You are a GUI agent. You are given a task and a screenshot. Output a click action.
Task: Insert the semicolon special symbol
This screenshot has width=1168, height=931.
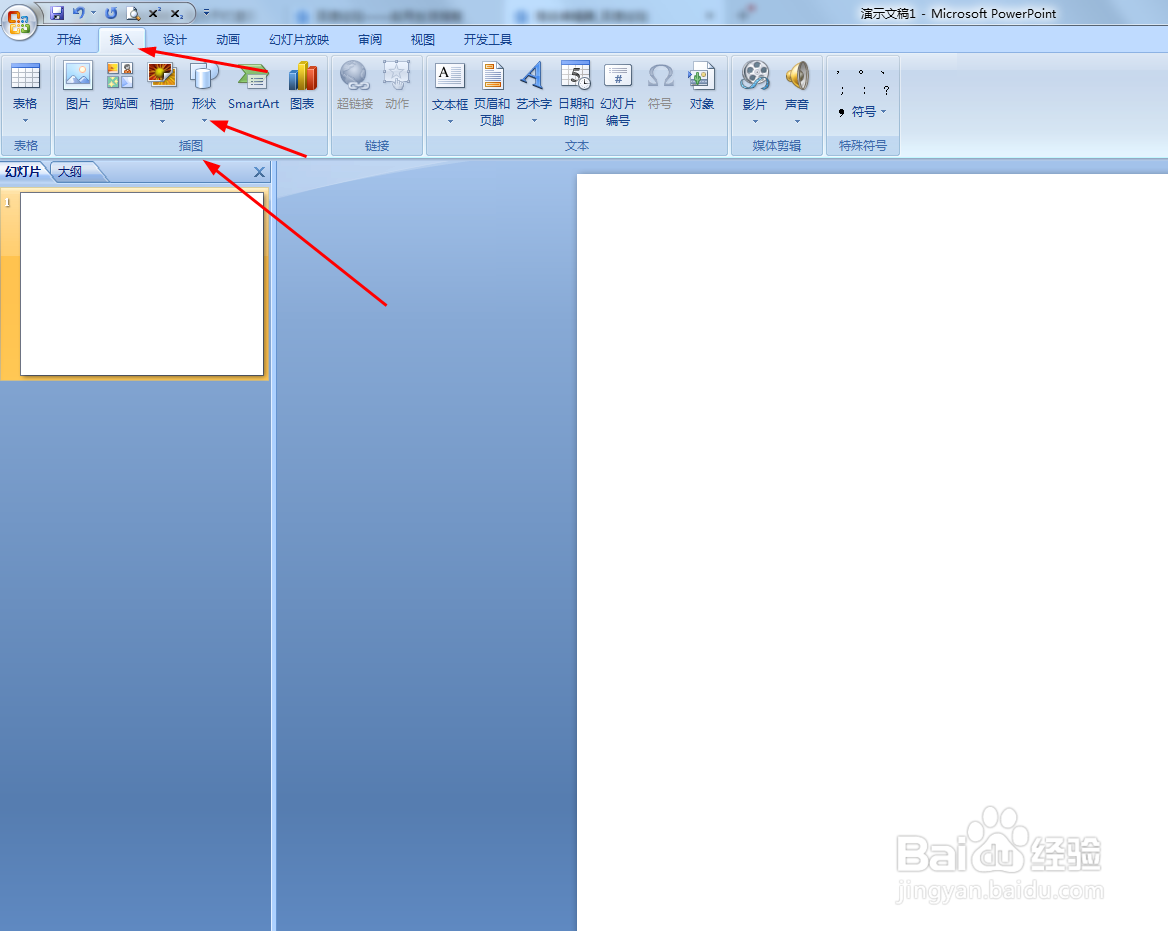pos(842,90)
